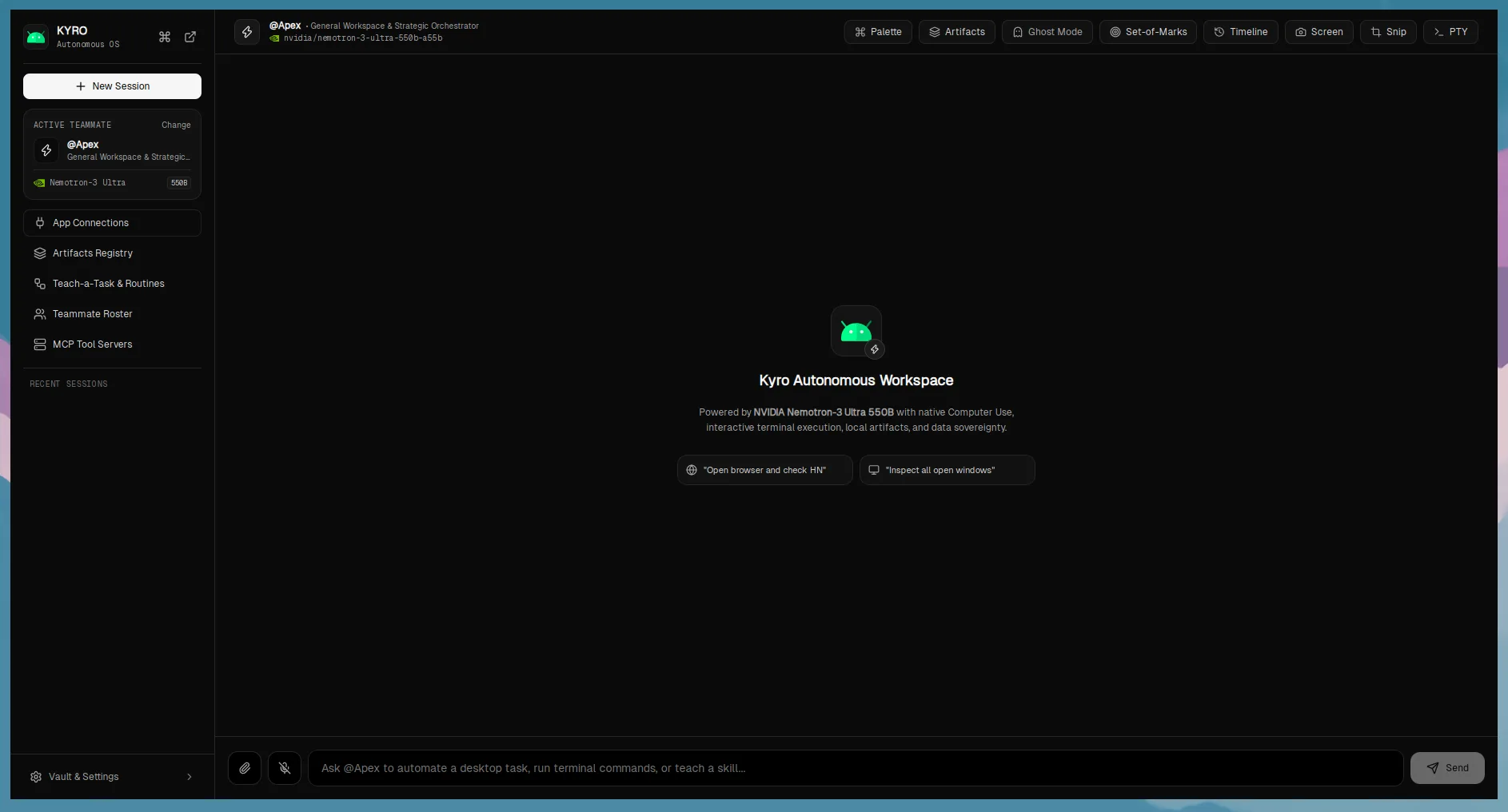
Task: Open the Timeline view
Action: pyautogui.click(x=1241, y=32)
